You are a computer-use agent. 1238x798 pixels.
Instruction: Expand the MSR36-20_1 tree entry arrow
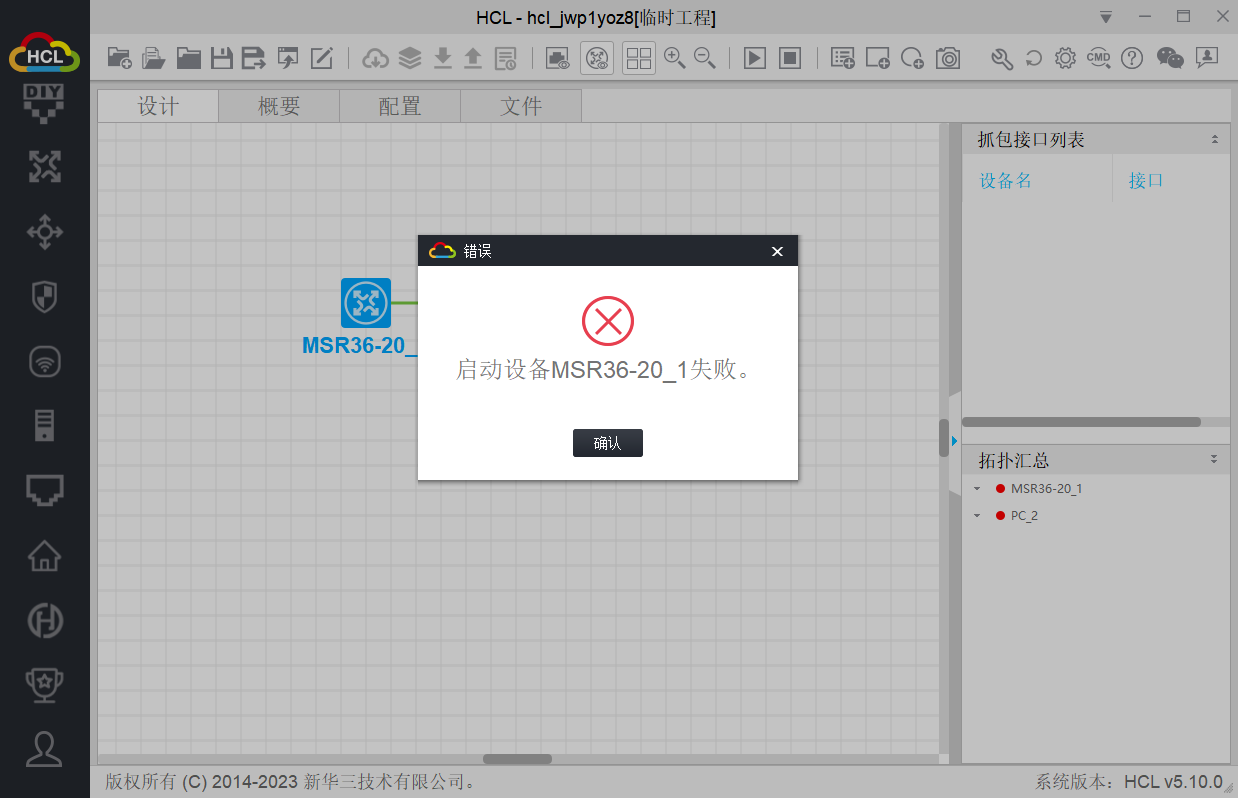(x=976, y=489)
